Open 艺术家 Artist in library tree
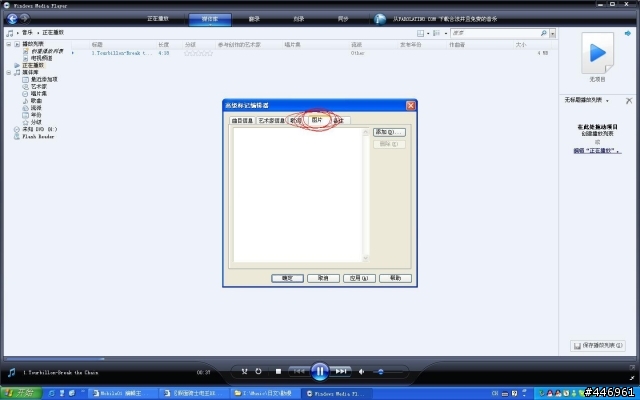The width and height of the screenshot is (640, 400). (x=39, y=87)
